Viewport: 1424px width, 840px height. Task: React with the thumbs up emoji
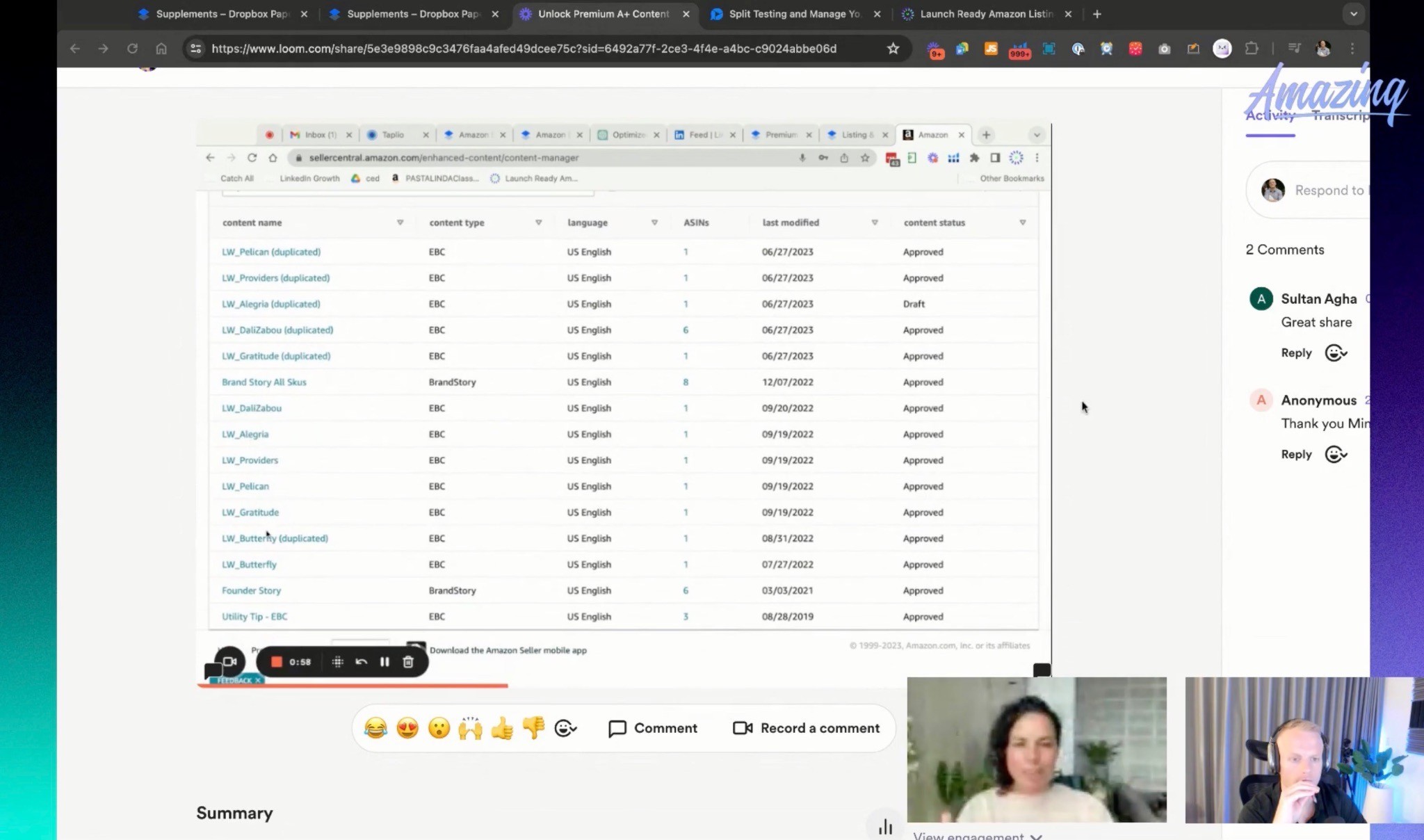click(x=502, y=728)
